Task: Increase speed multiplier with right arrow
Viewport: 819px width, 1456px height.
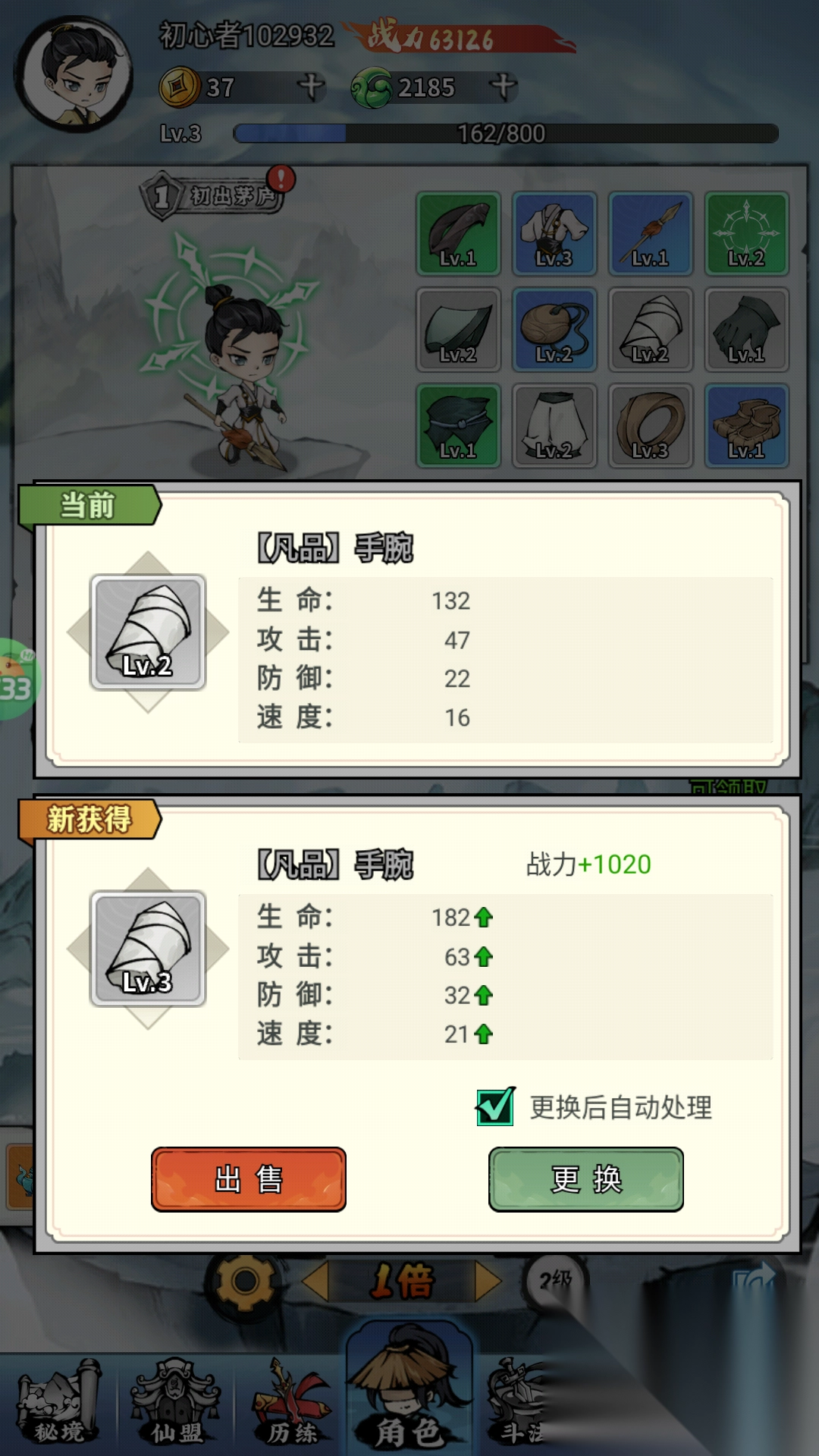Action: pos(488,1281)
